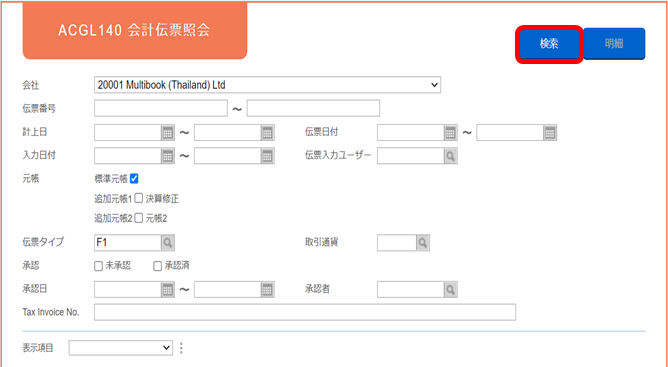Screen dimensions: 668x367
Task: Check the 追加元帳2 元帳2 checkbox
Action: coord(138,218)
